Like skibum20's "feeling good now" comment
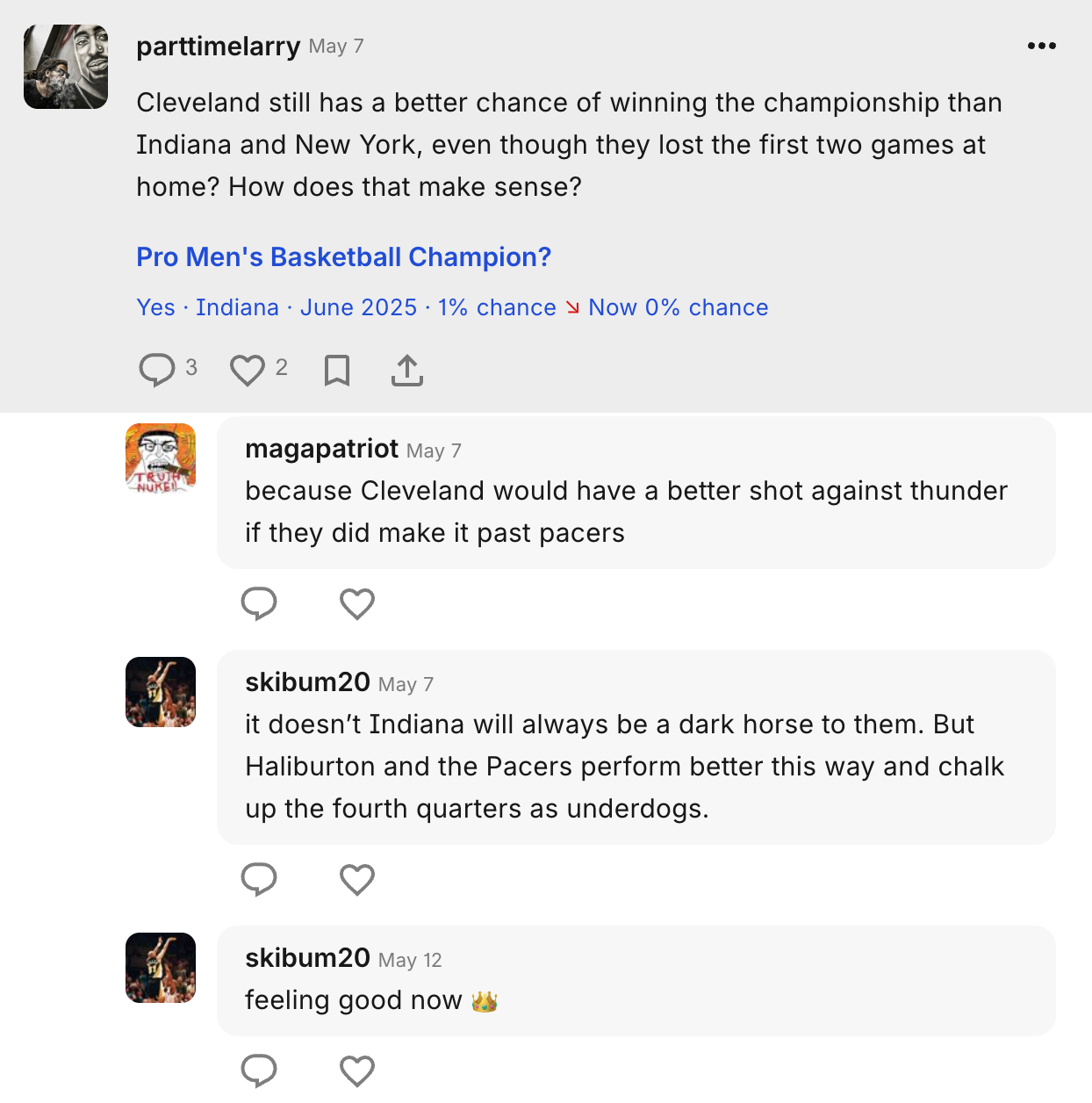The image size is (1092, 1103). (x=357, y=1071)
